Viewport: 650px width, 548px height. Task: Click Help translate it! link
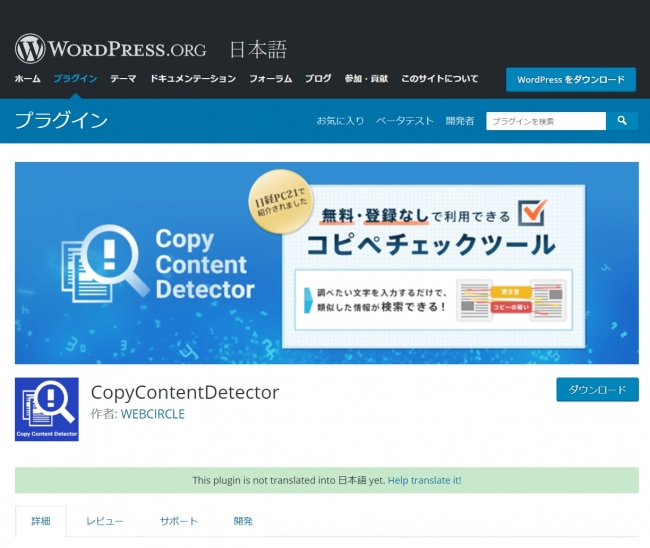pyautogui.click(x=424, y=480)
